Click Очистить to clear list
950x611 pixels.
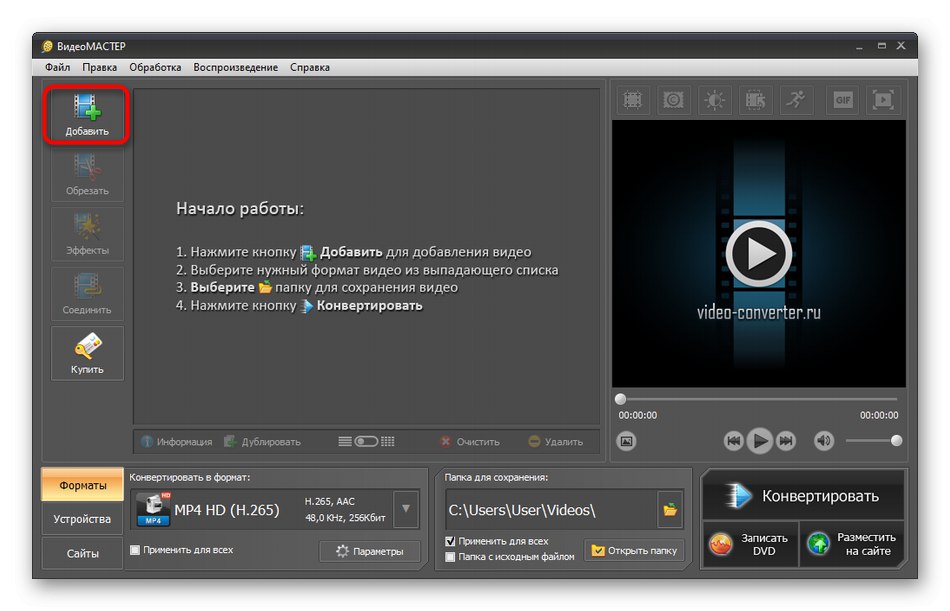pos(470,442)
